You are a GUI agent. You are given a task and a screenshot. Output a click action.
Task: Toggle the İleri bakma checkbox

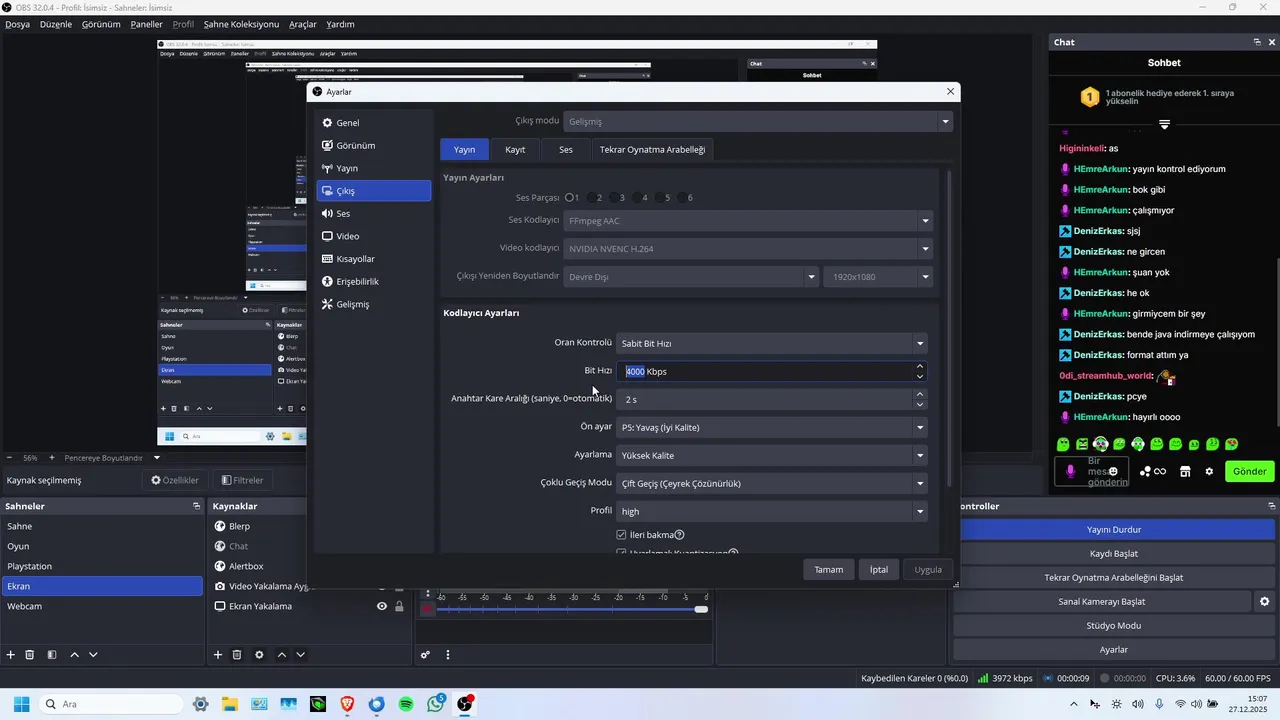622,535
